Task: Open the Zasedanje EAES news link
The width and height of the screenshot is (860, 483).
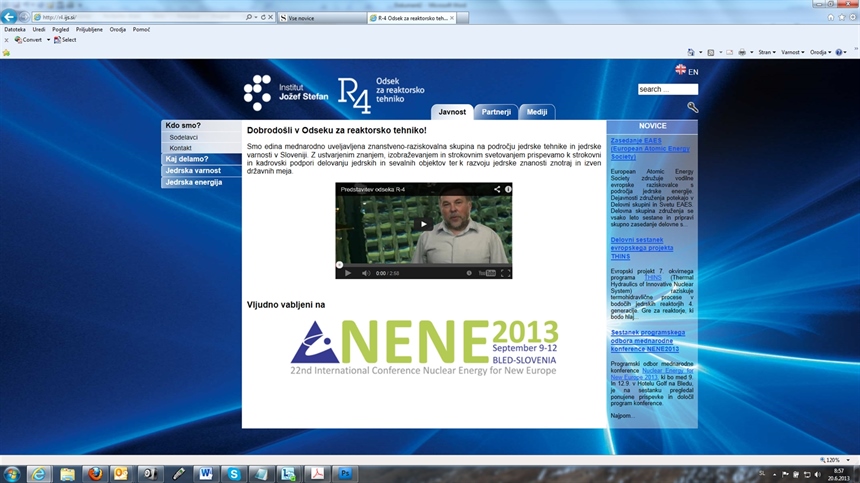Action: click(x=650, y=149)
